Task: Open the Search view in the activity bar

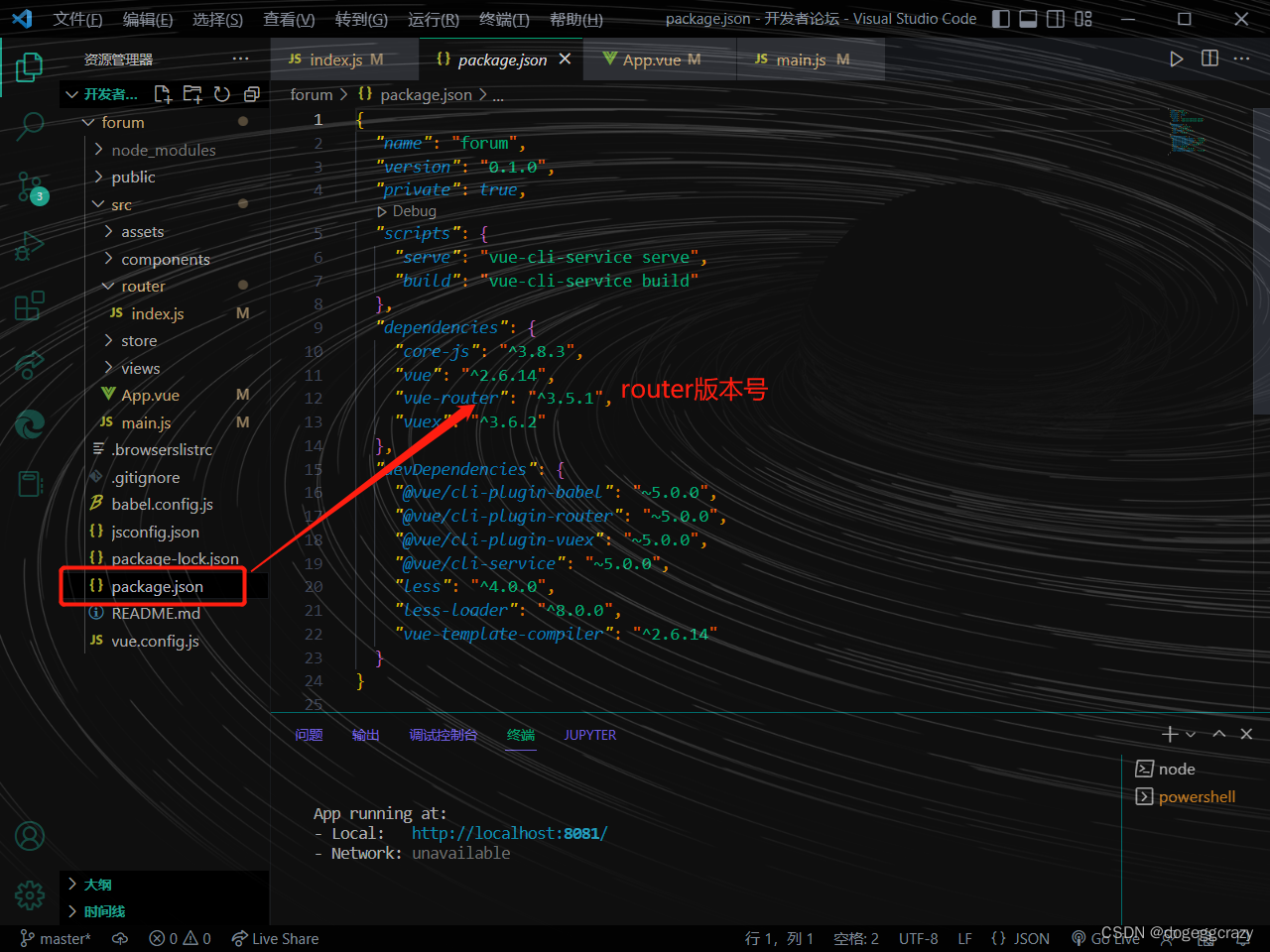Action: pos(29,127)
